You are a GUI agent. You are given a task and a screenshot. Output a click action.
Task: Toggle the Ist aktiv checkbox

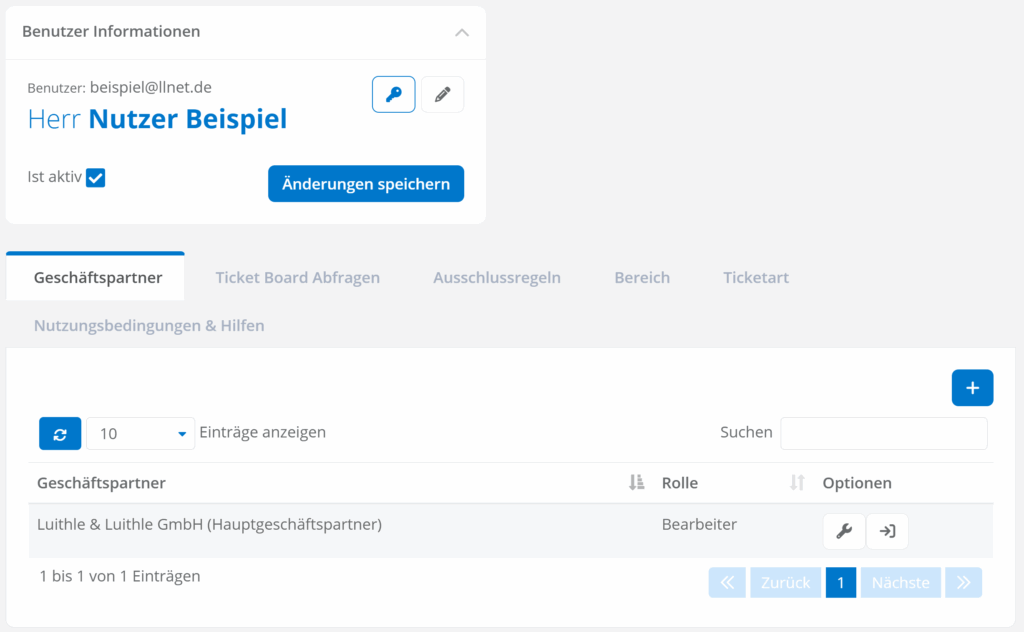click(96, 178)
